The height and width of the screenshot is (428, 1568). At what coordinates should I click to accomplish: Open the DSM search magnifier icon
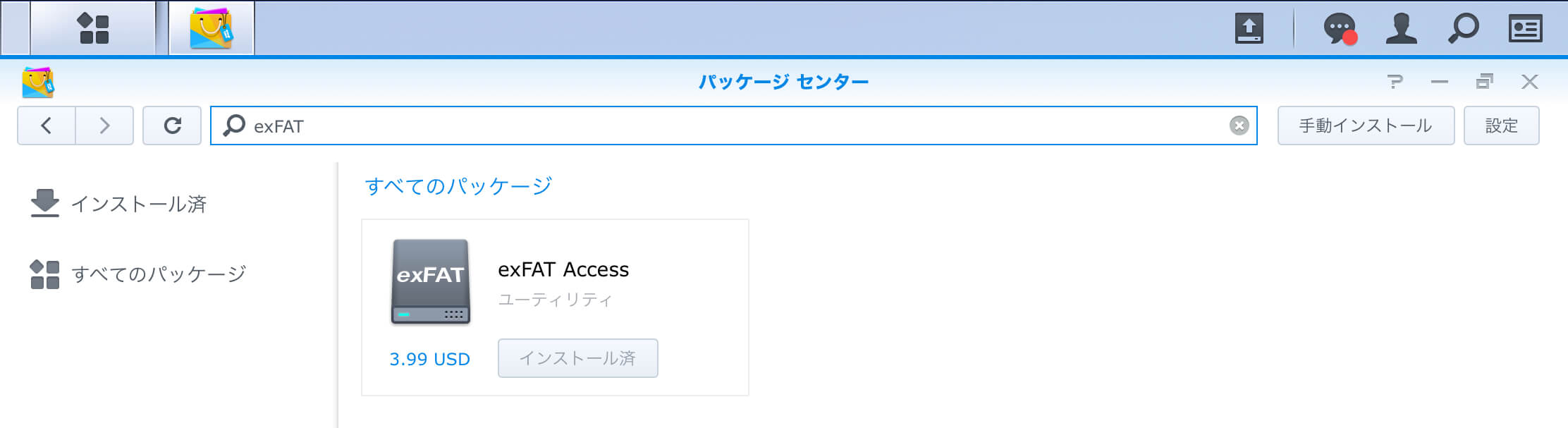point(1463,29)
